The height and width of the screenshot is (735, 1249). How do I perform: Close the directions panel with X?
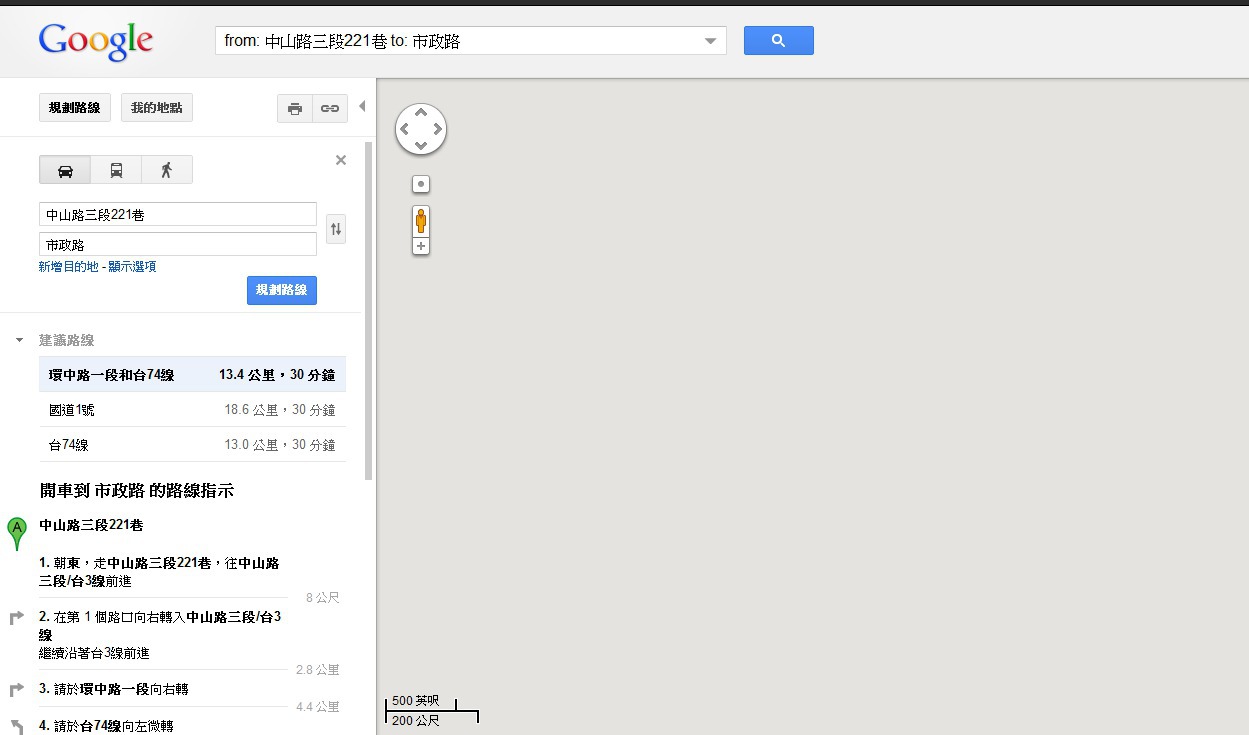(341, 160)
